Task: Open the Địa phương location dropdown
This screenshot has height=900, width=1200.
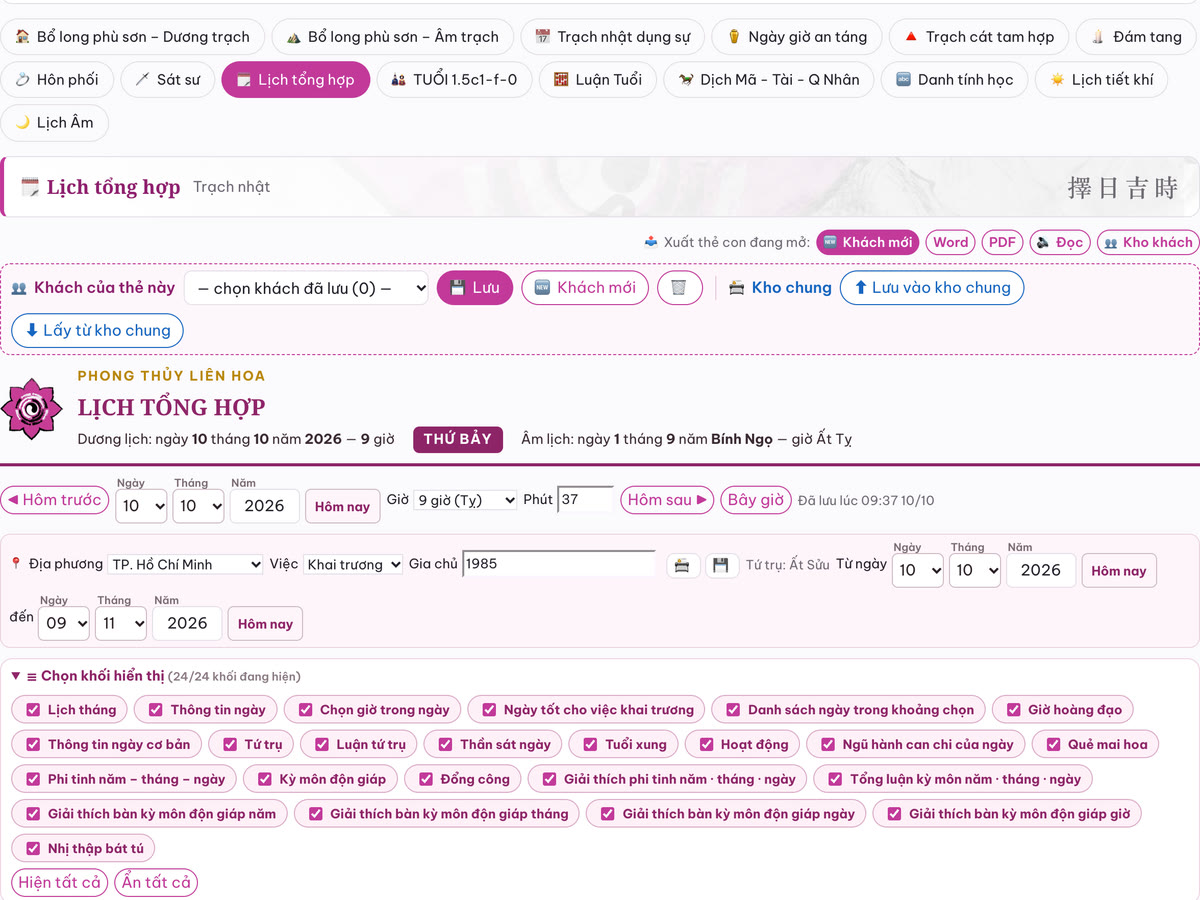Action: click(x=185, y=564)
